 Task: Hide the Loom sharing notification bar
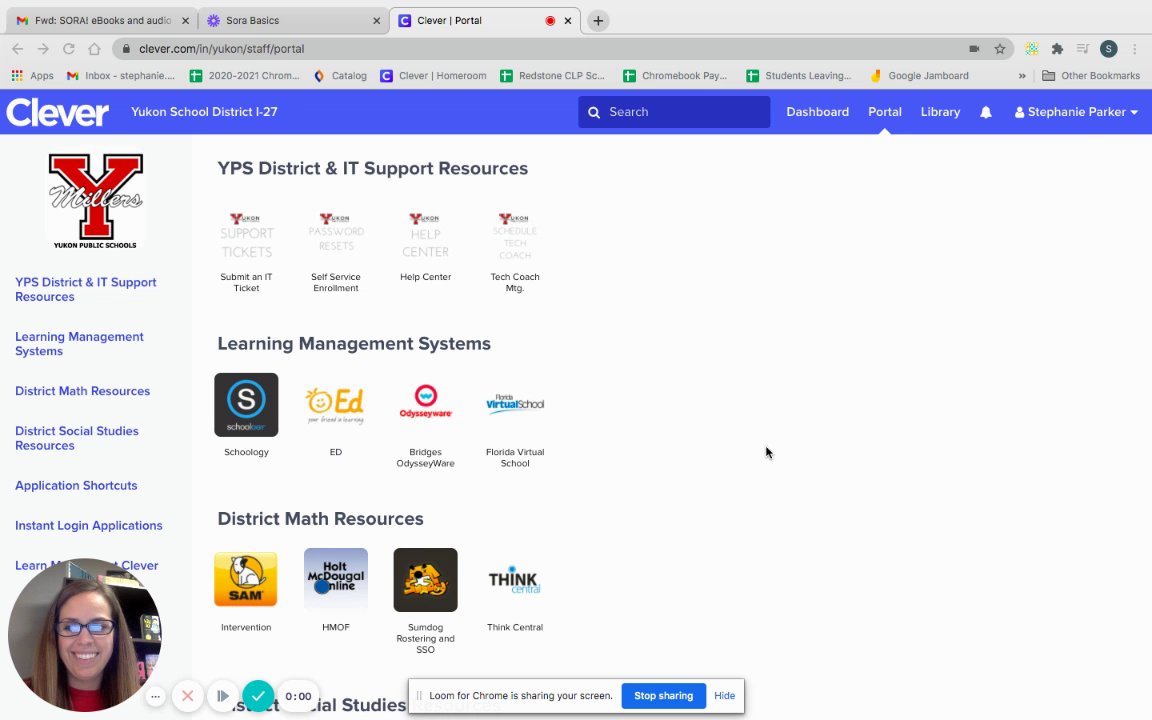click(x=724, y=696)
